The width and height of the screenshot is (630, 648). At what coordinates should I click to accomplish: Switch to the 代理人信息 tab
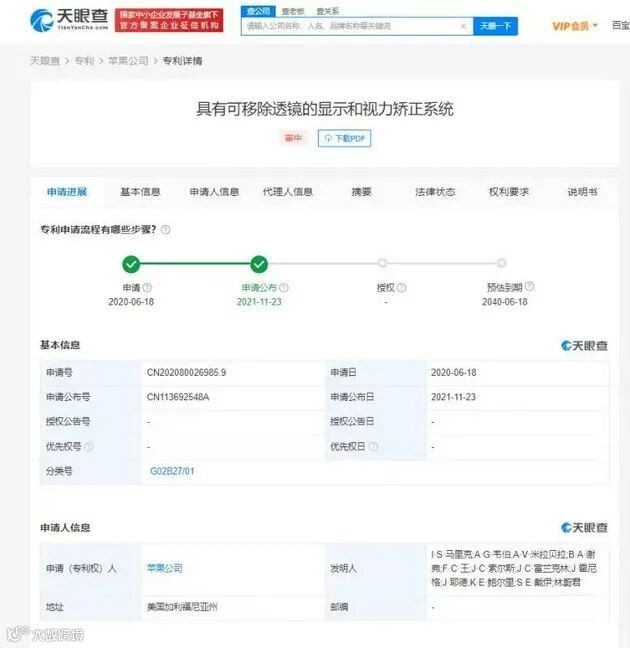[x=288, y=192]
